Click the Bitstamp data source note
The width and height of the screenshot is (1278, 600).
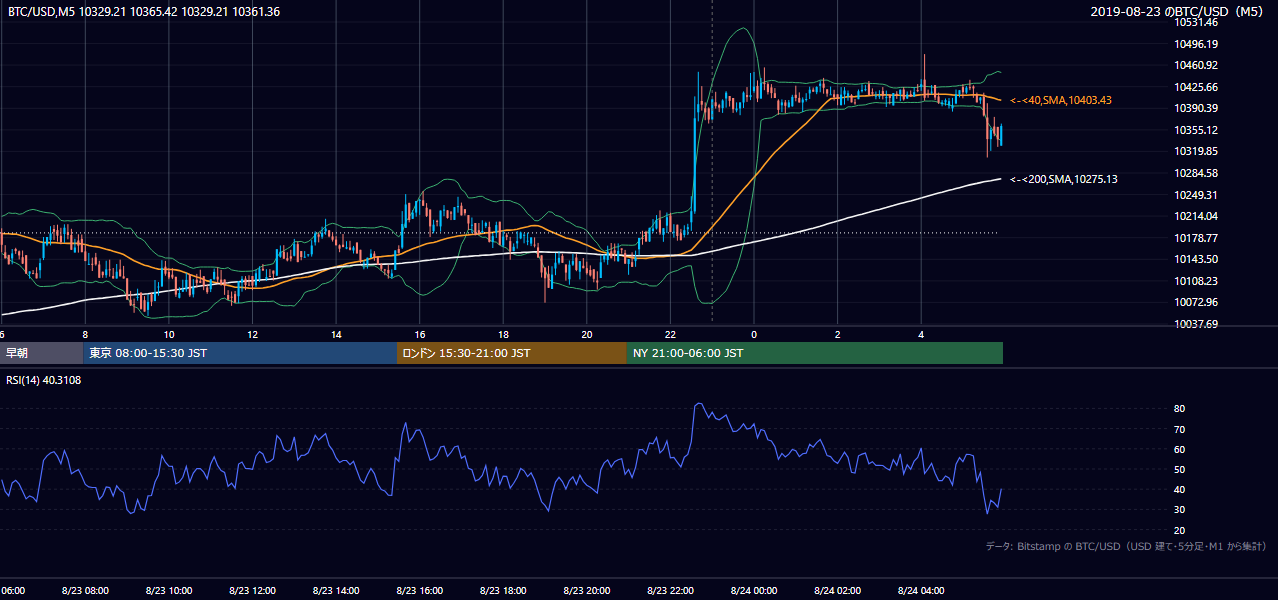(1126, 546)
